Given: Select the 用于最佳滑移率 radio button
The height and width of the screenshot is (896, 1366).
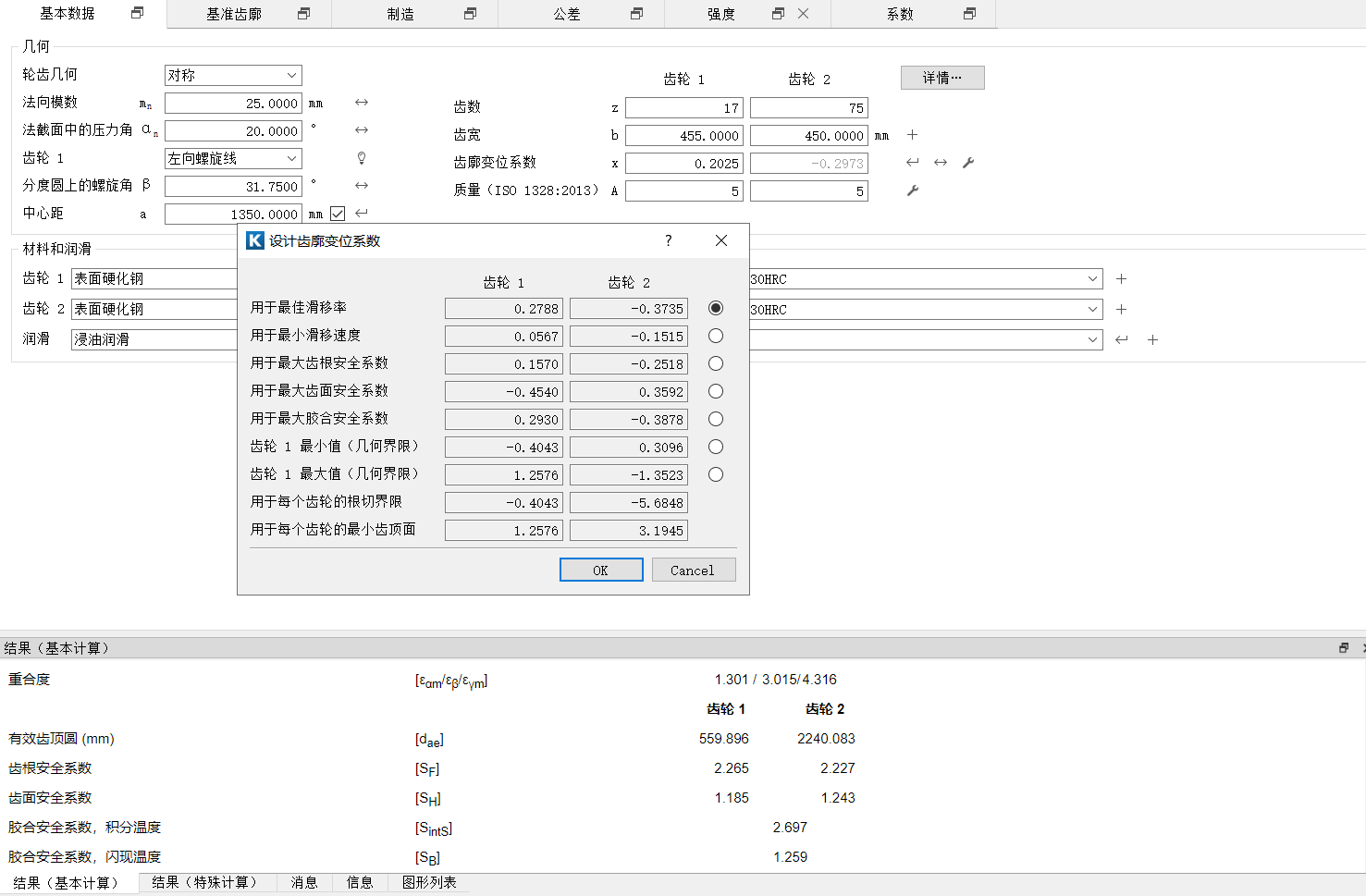Looking at the screenshot, I should pos(716,308).
